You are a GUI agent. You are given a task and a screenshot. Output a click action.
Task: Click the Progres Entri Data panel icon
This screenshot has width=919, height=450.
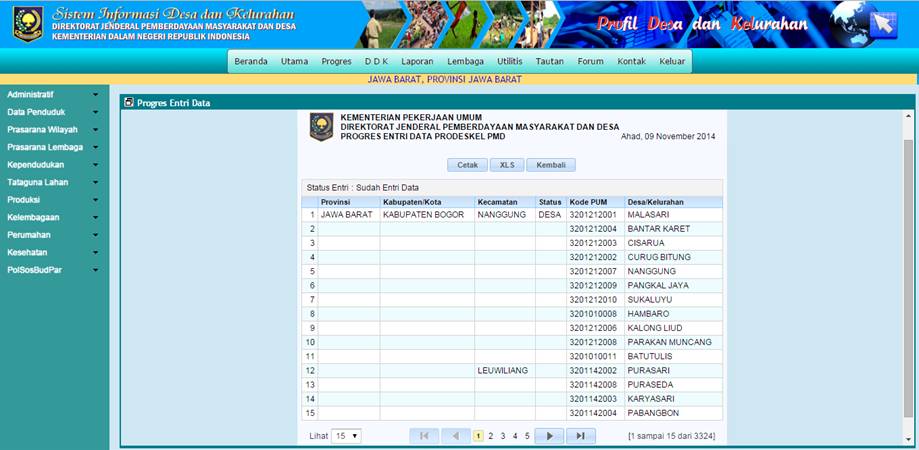[129, 103]
